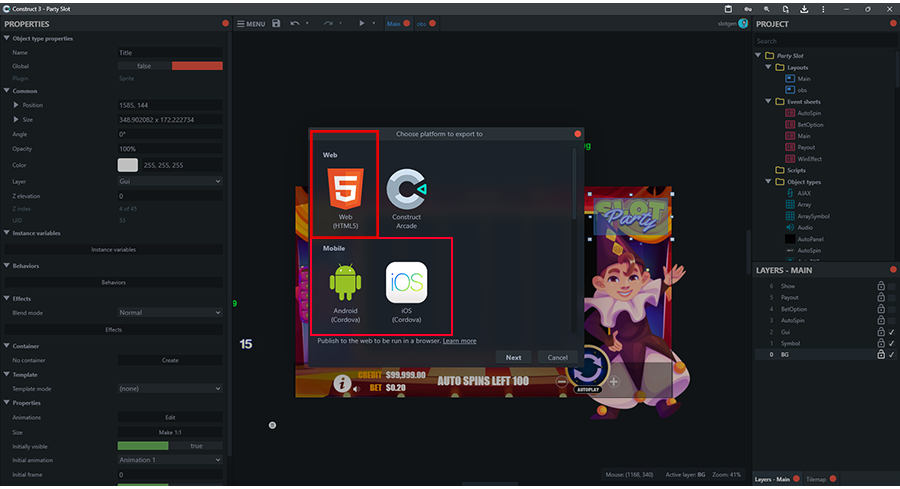This screenshot has height=489, width=900.
Task: Show the Show layer via checkbox
Action: click(891, 286)
